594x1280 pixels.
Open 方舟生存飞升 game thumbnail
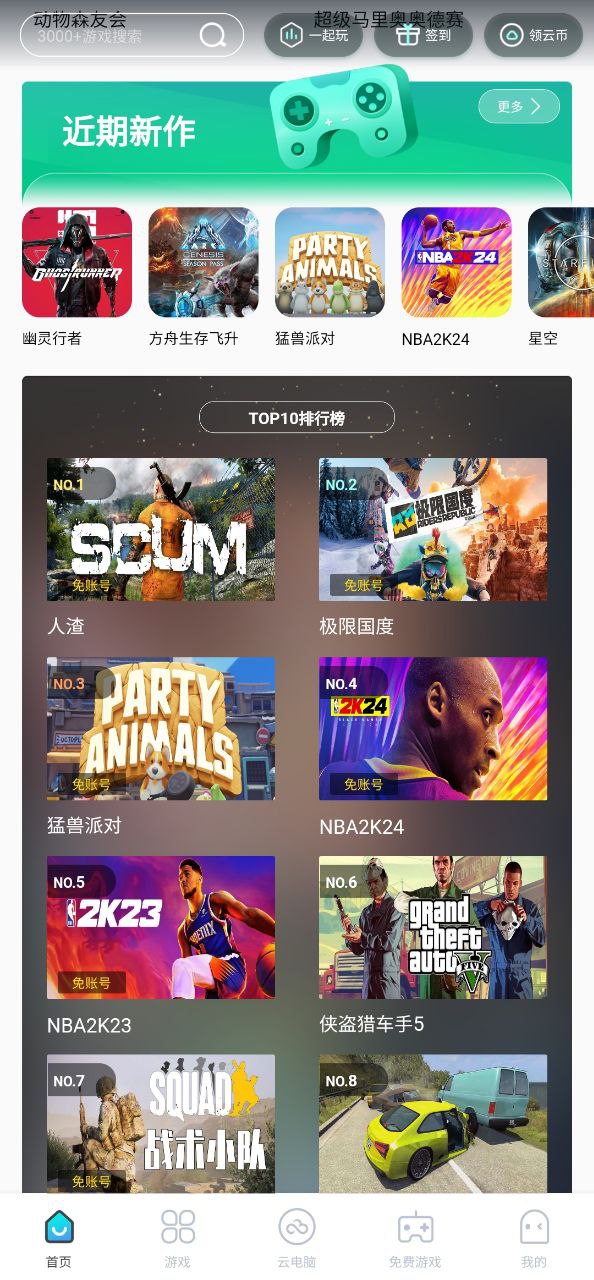tap(204, 262)
